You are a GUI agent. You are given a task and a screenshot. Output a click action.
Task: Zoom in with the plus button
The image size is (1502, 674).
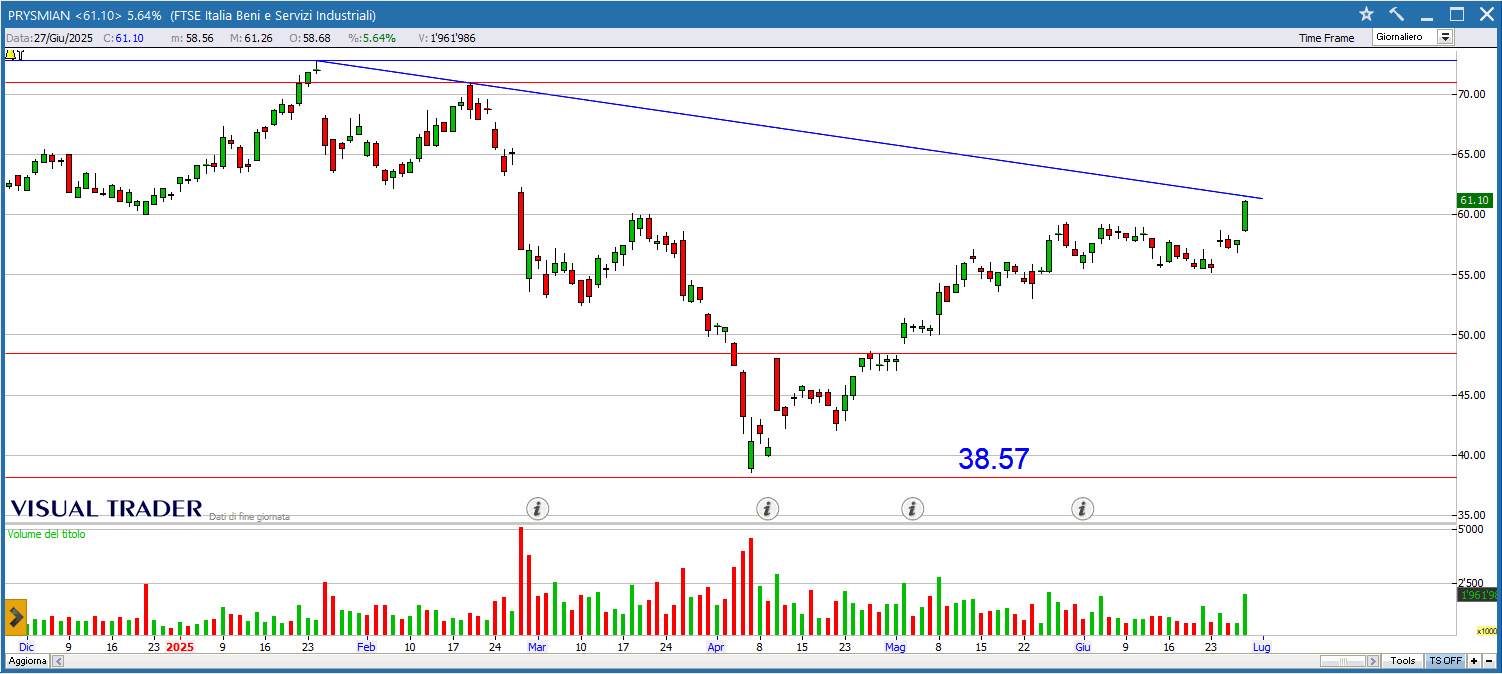pyautogui.click(x=1474, y=661)
